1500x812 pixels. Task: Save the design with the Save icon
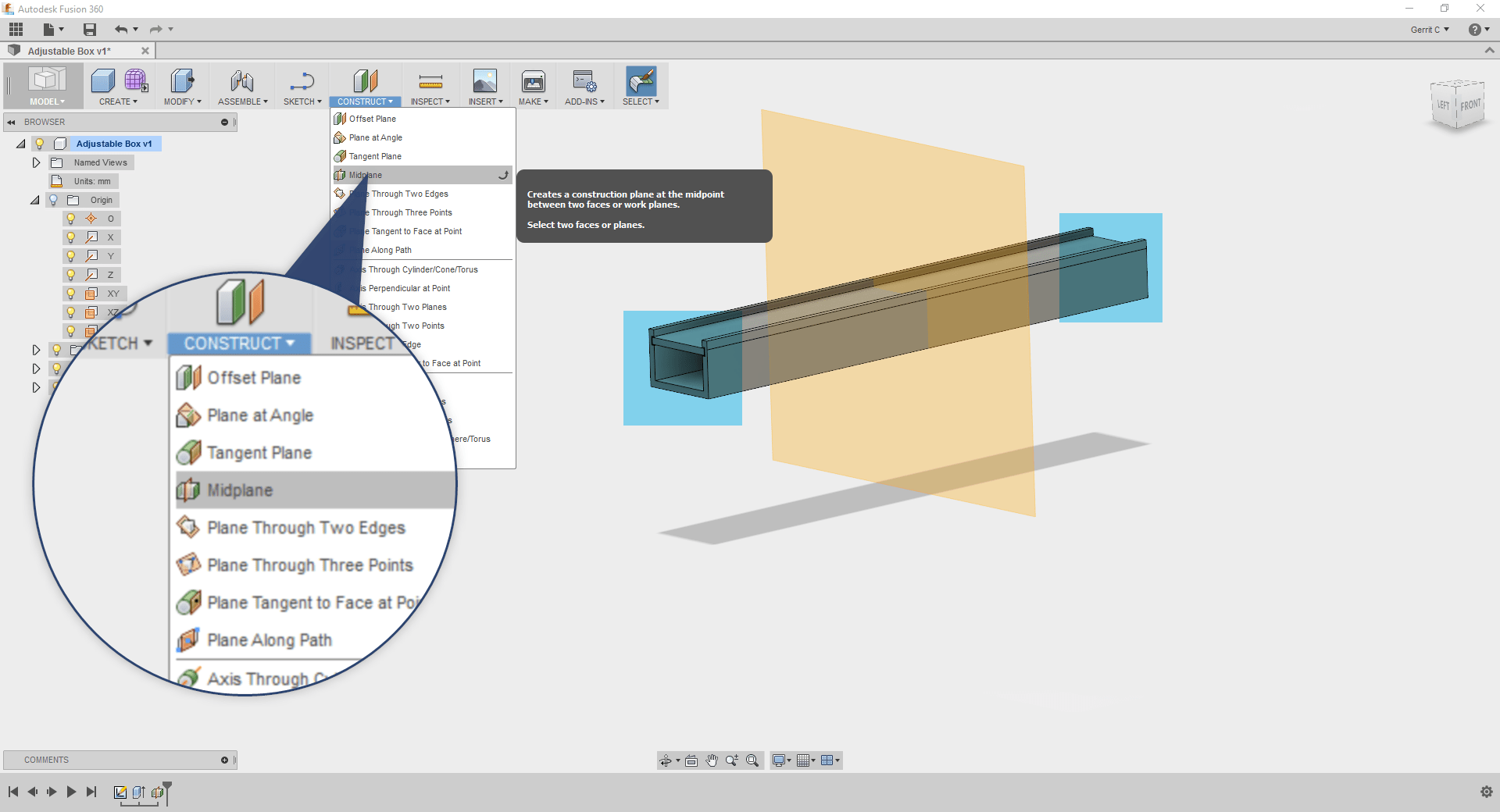tap(89, 29)
